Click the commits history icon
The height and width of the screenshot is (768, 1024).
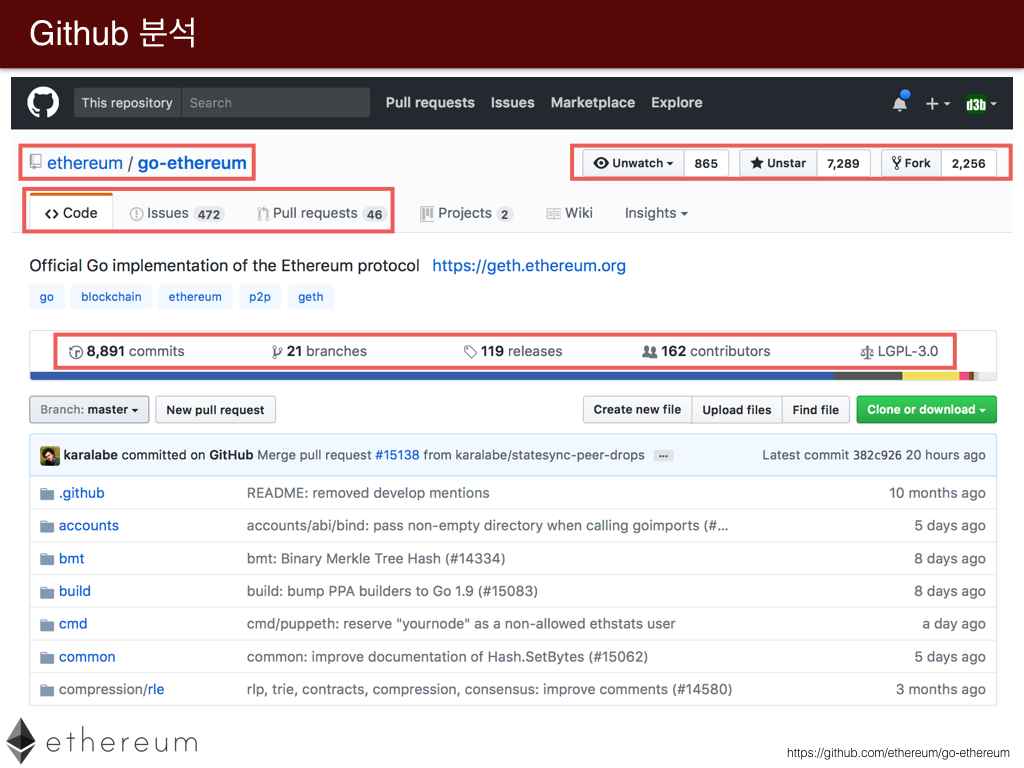76,352
